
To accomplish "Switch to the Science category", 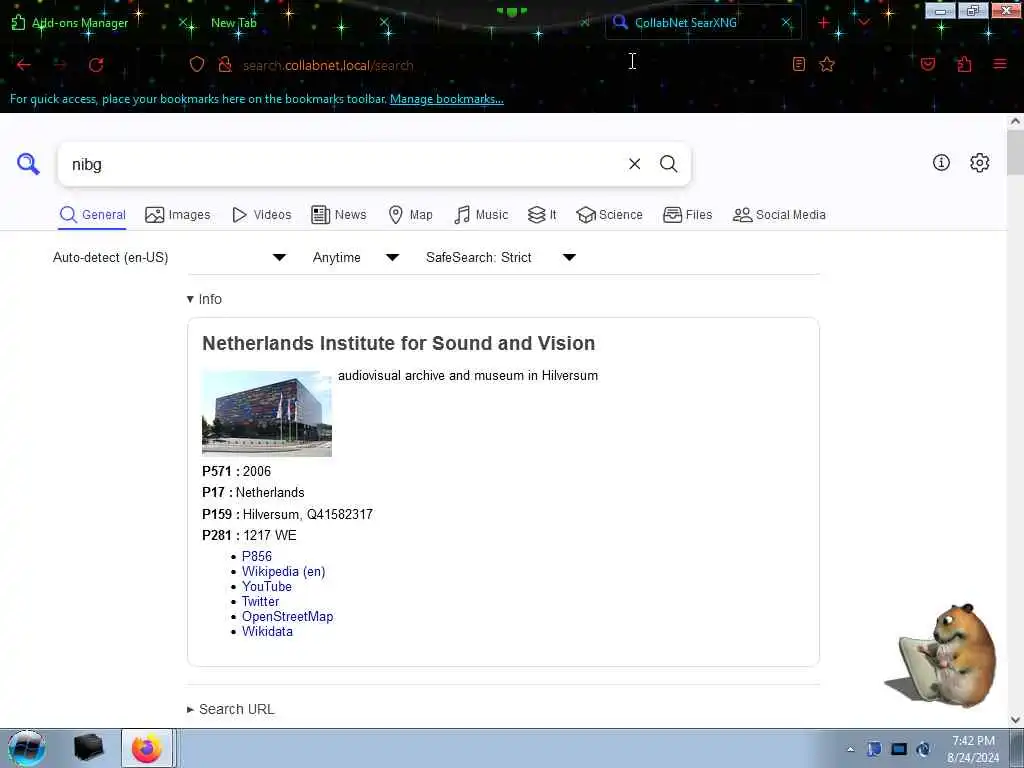I will pyautogui.click(x=609, y=215).
